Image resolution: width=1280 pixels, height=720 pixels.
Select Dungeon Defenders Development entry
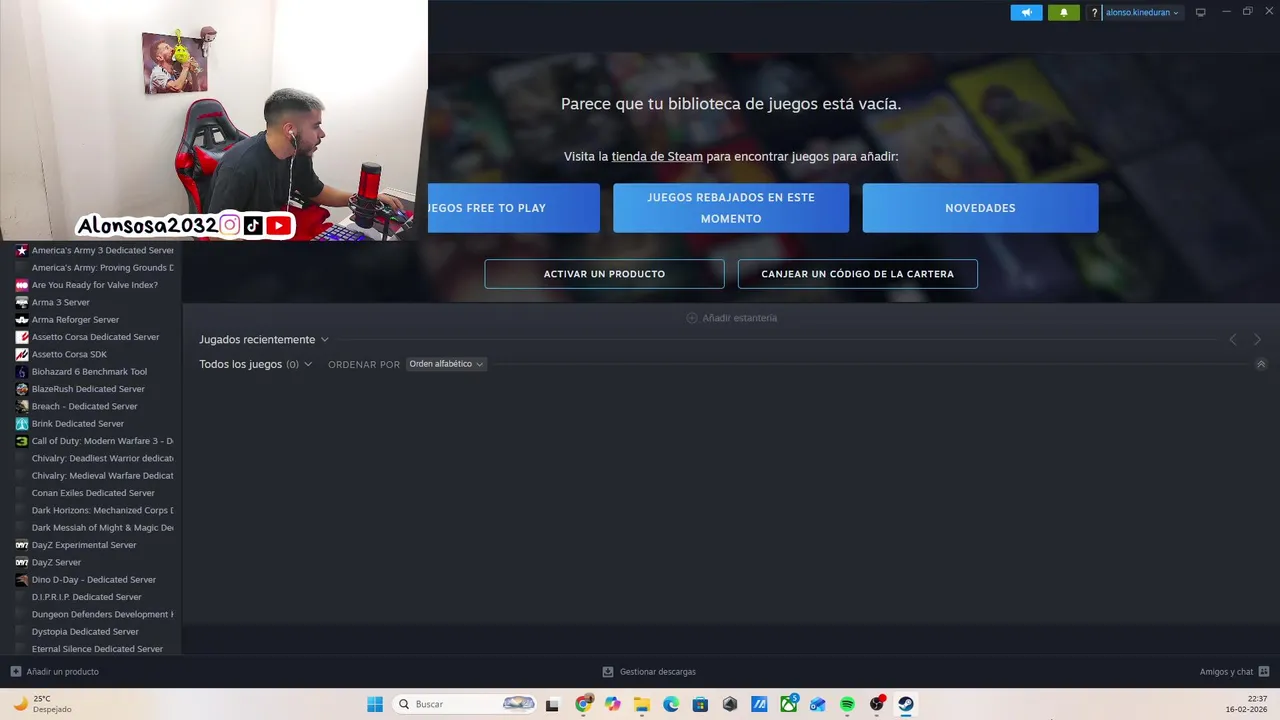(x=94, y=614)
